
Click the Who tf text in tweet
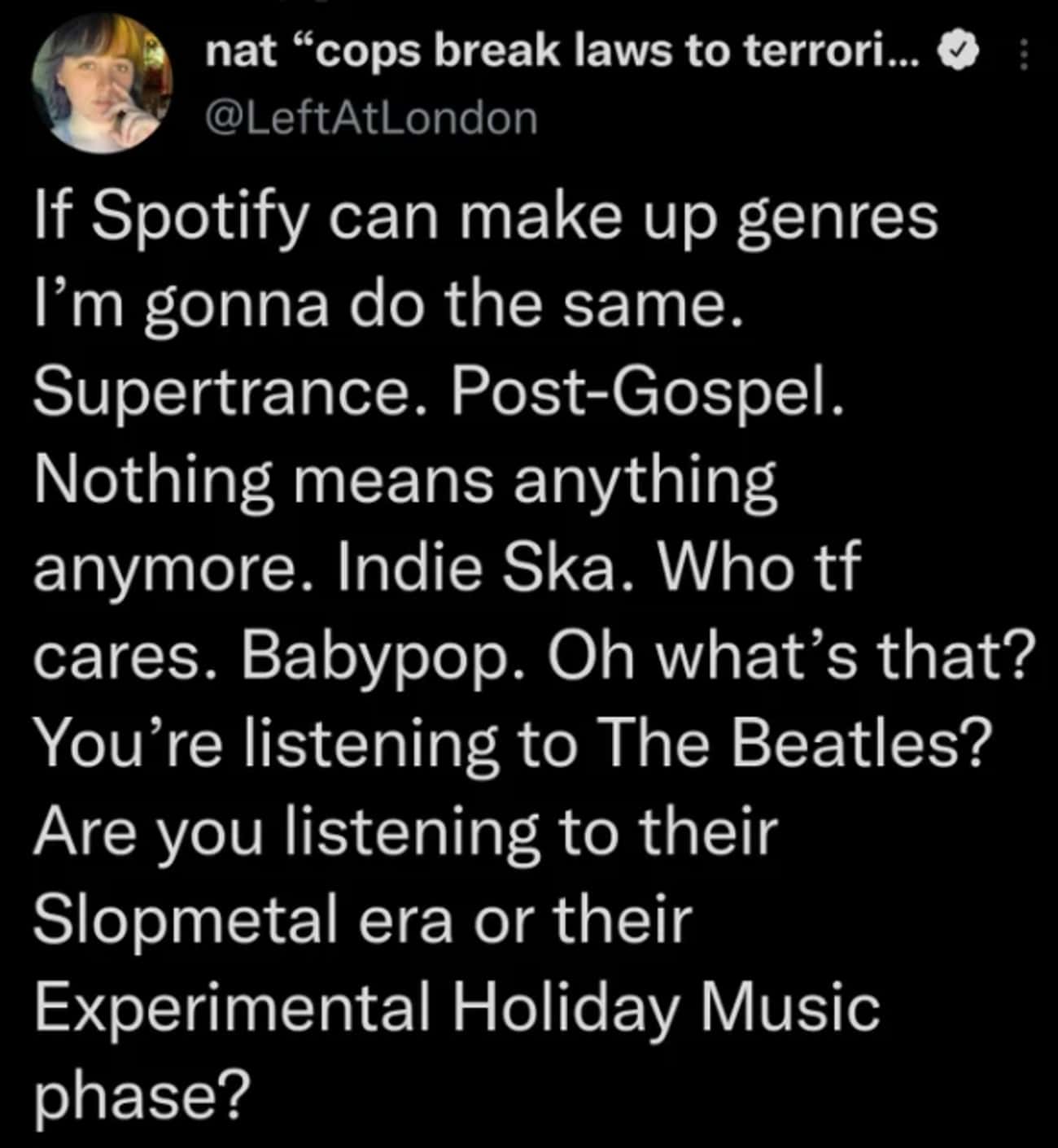(759, 568)
